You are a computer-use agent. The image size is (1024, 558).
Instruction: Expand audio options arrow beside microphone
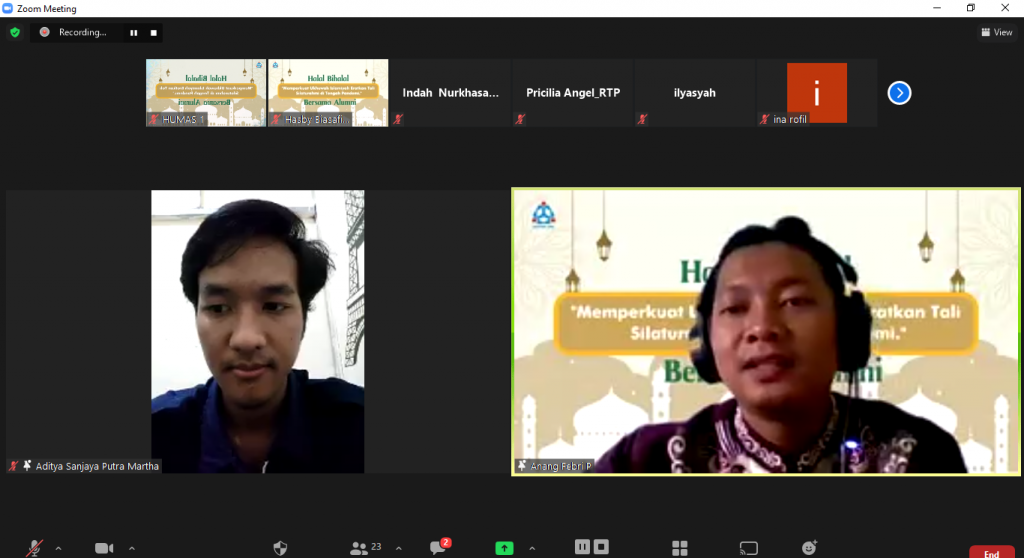pyautogui.click(x=58, y=548)
